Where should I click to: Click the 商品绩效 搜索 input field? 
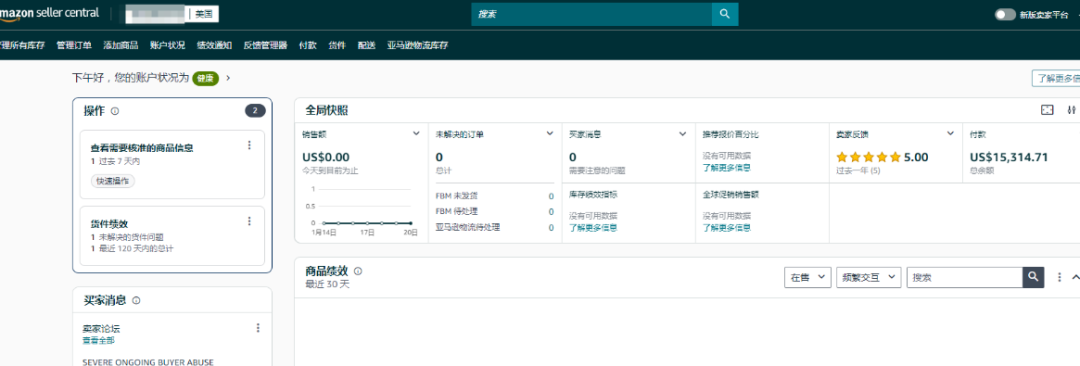click(x=964, y=277)
